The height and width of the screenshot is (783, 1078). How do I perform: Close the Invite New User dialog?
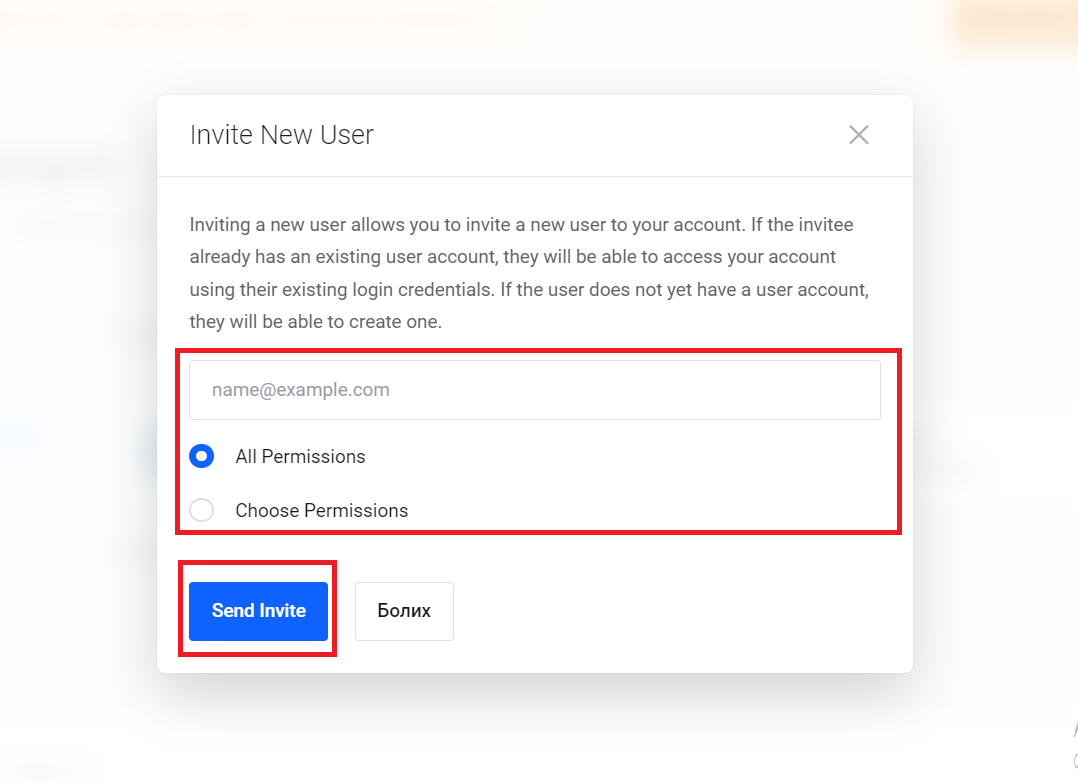[x=859, y=135]
